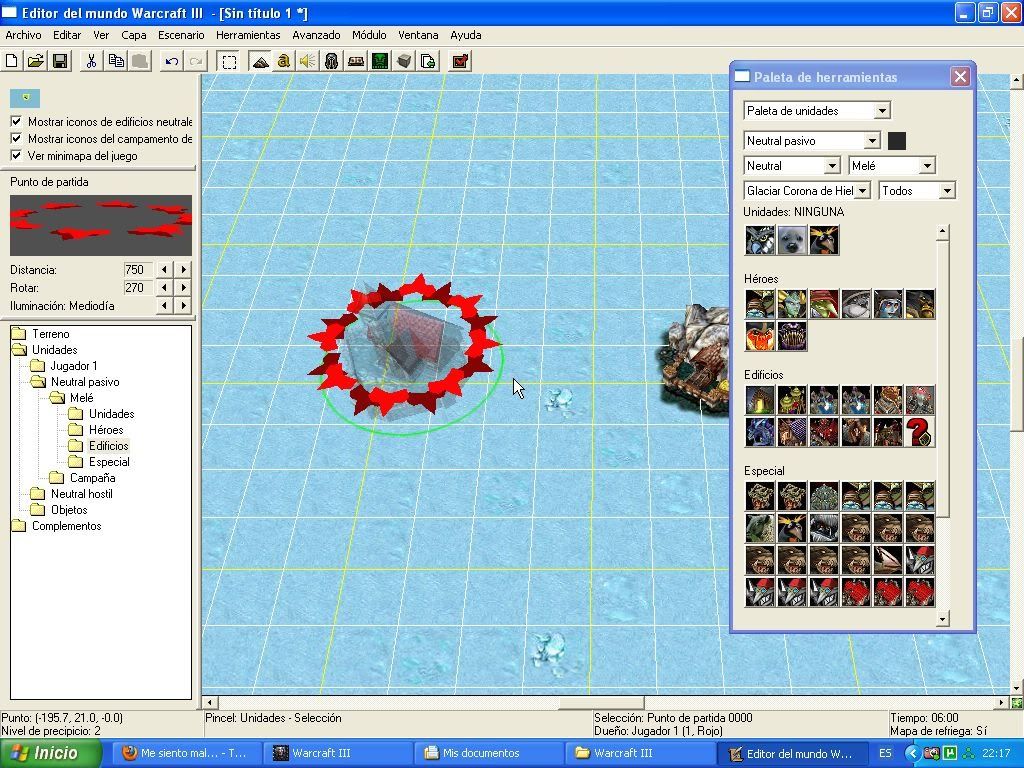Image resolution: width=1024 pixels, height=768 pixels.
Task: Open the AI Editor green face icon
Action: [x=380, y=61]
